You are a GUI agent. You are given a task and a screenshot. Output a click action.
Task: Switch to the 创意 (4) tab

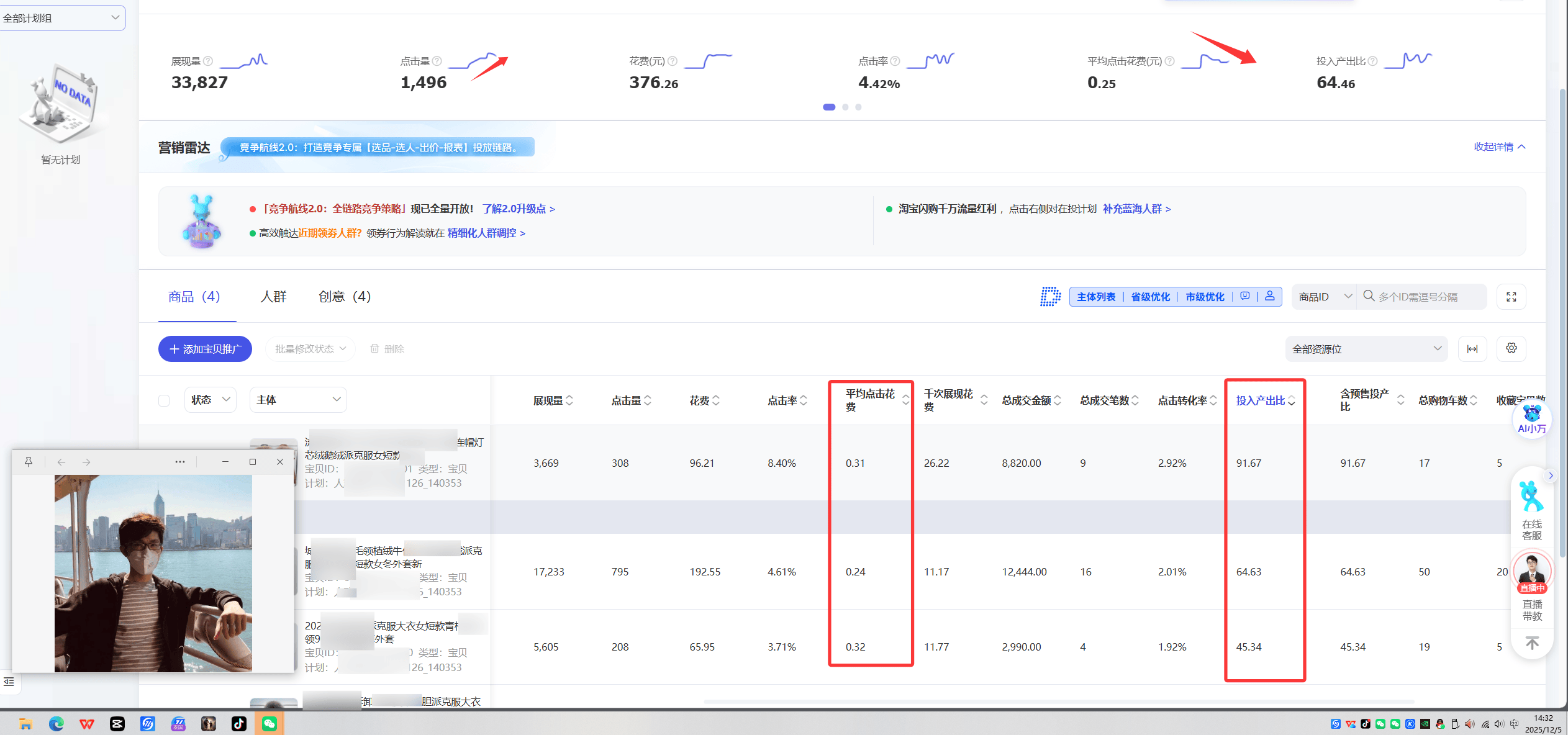point(345,297)
